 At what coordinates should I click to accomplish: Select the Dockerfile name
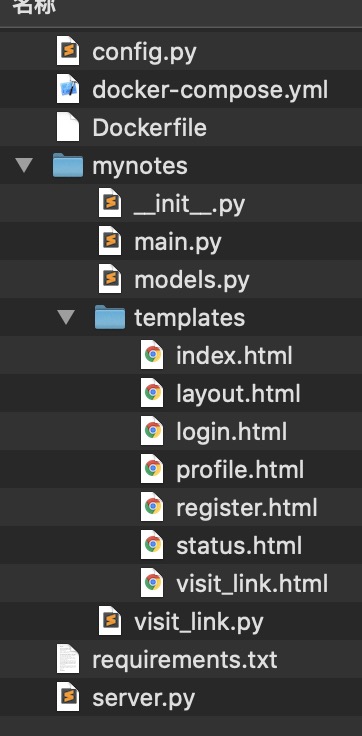tap(149, 128)
